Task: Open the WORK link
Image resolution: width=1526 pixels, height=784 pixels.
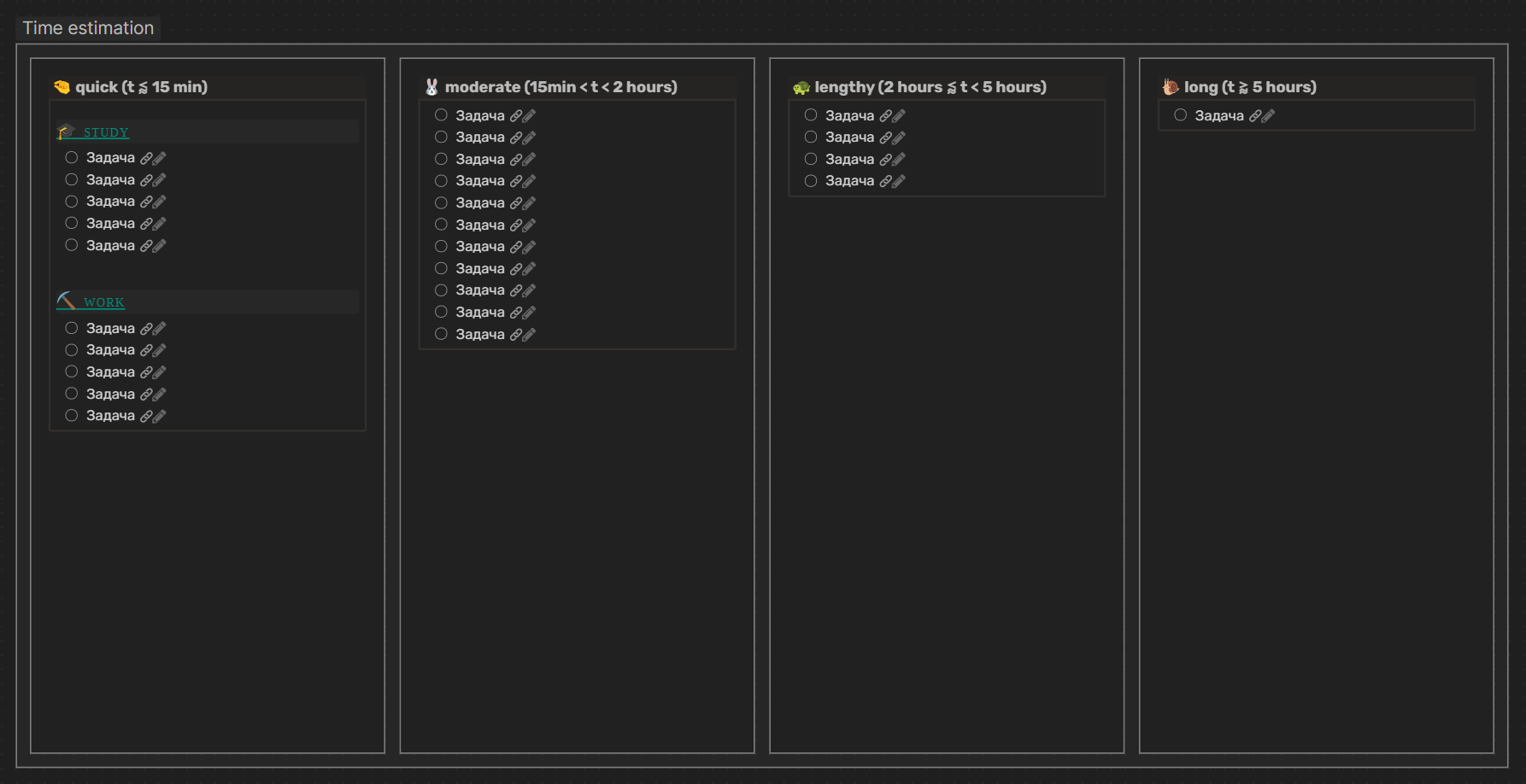Action: tap(104, 302)
